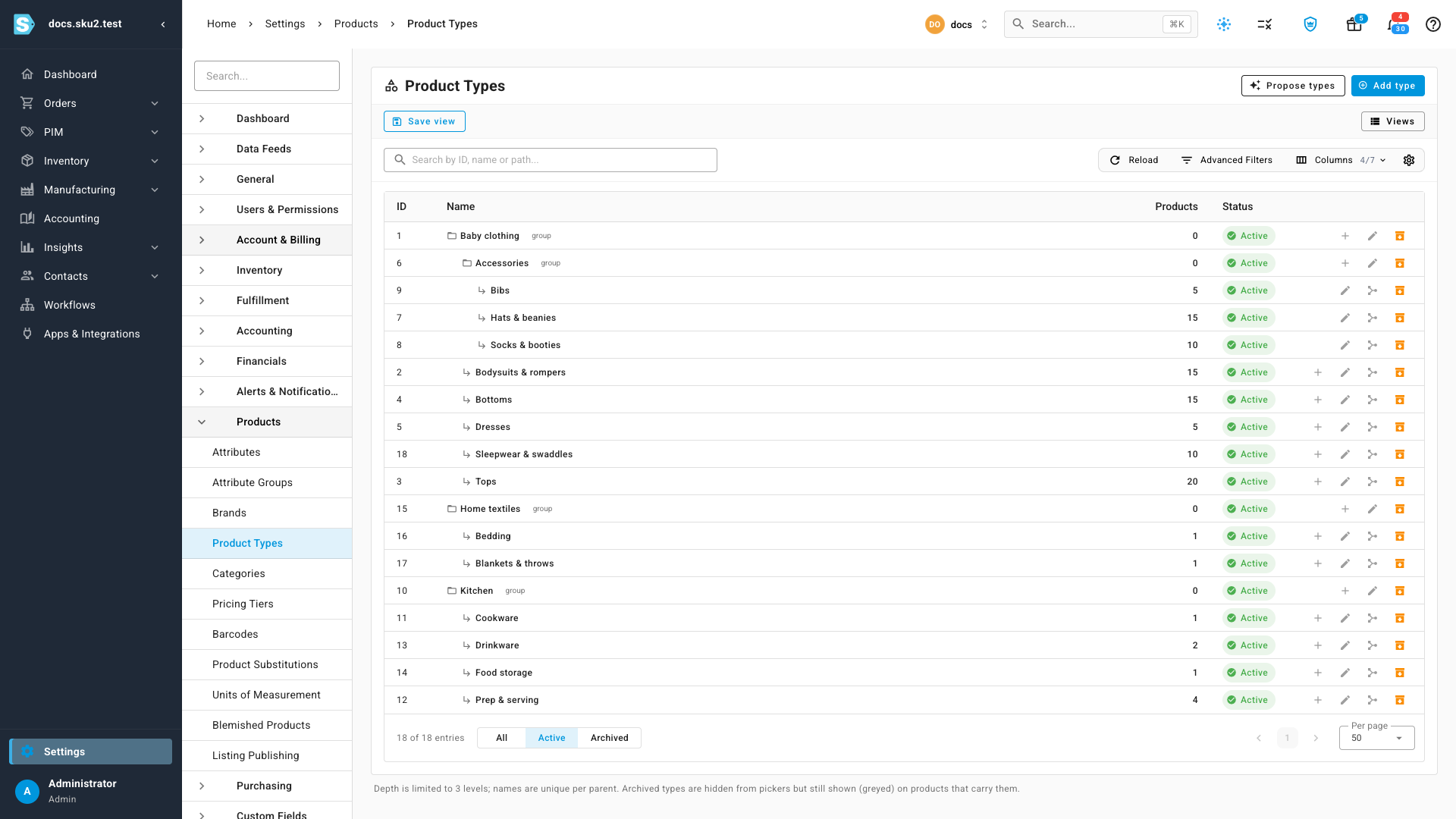Open the AI sparkle assistant icon
The image size is (1456, 819).
pos(1224,24)
